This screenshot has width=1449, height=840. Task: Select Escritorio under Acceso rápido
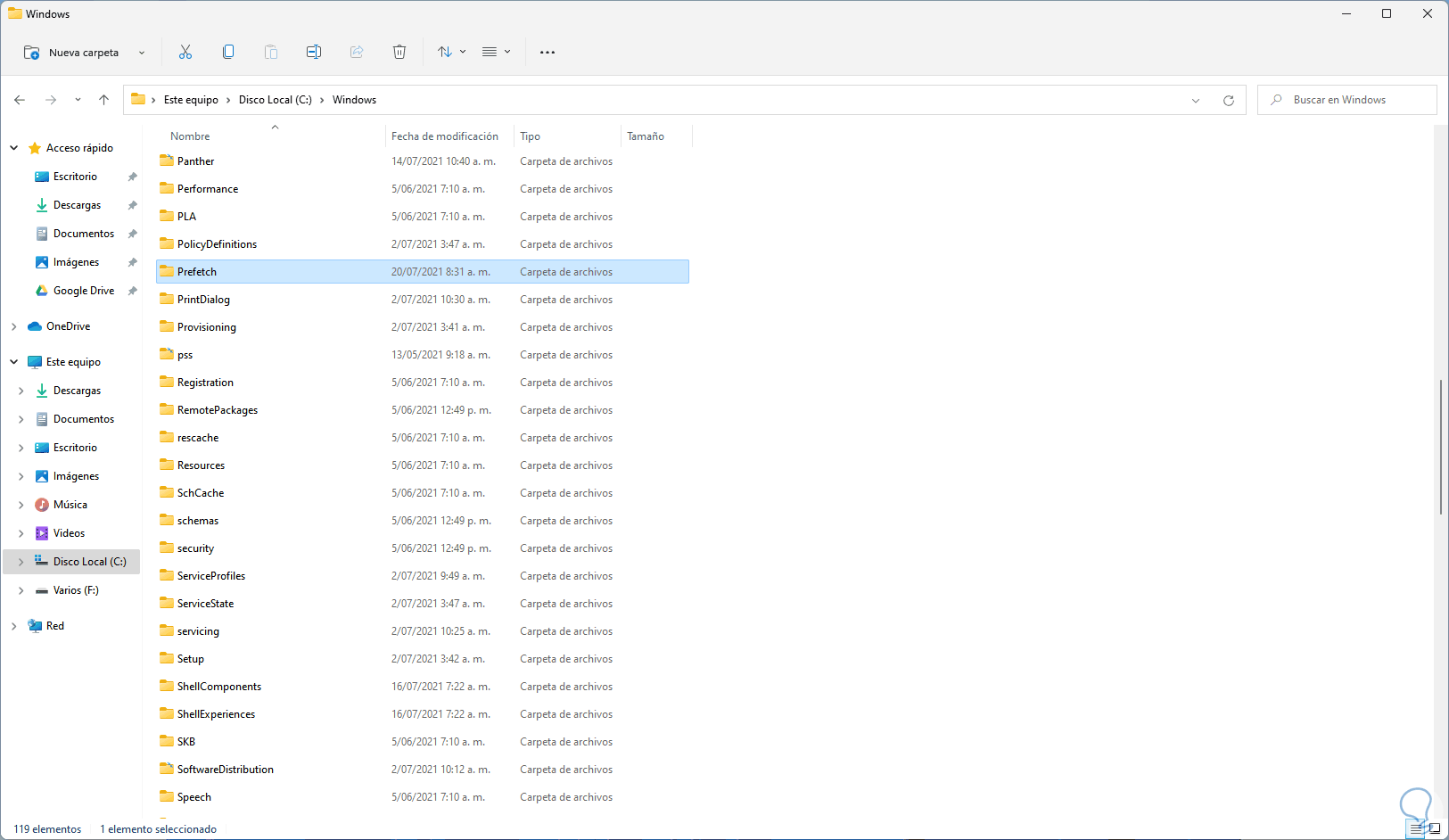tap(75, 177)
